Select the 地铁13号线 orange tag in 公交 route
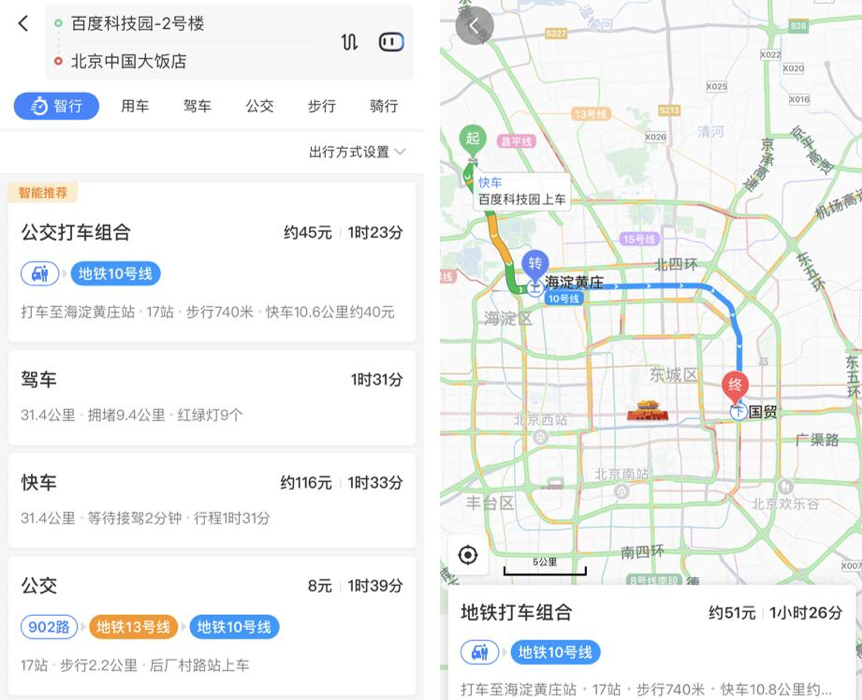The width and height of the screenshot is (862, 700). click(133, 627)
